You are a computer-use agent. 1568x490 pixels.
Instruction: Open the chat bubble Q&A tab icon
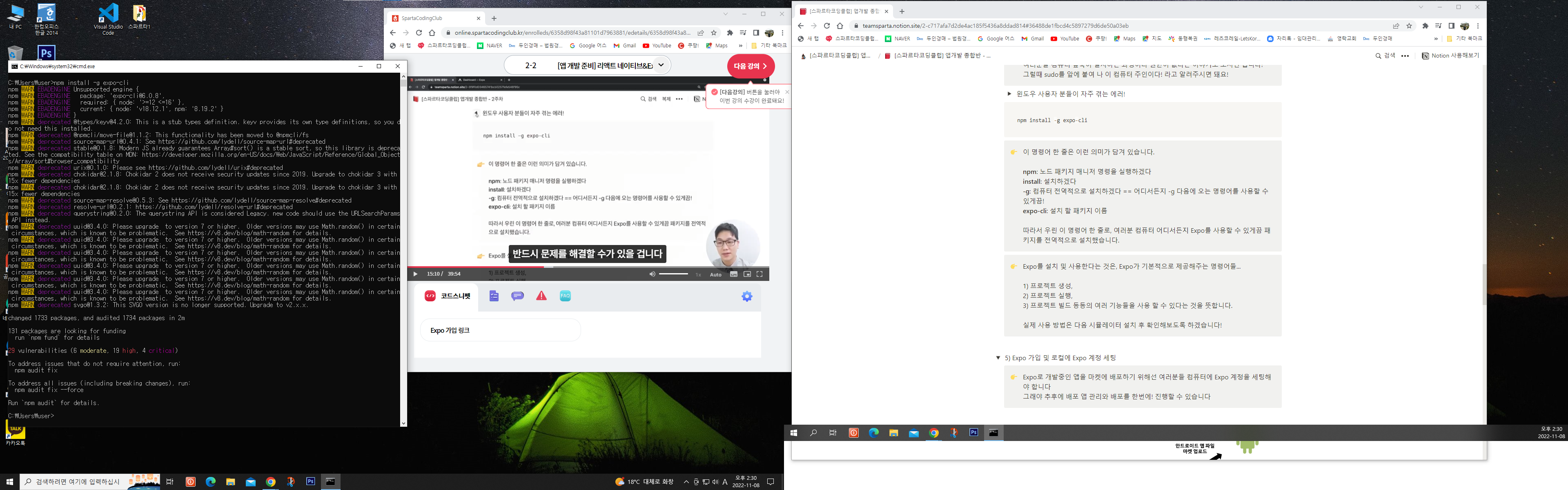coord(517,296)
